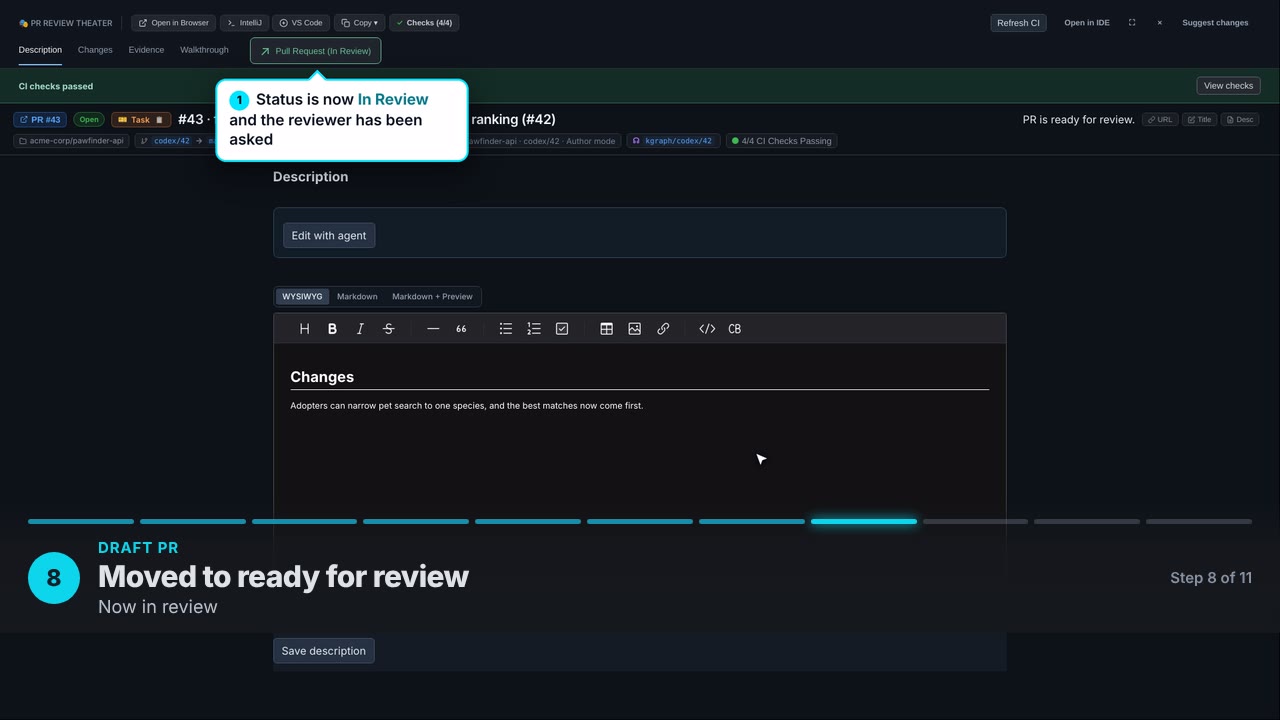Image resolution: width=1280 pixels, height=720 pixels.
Task: Toggle italic formatting
Action: coord(360,329)
